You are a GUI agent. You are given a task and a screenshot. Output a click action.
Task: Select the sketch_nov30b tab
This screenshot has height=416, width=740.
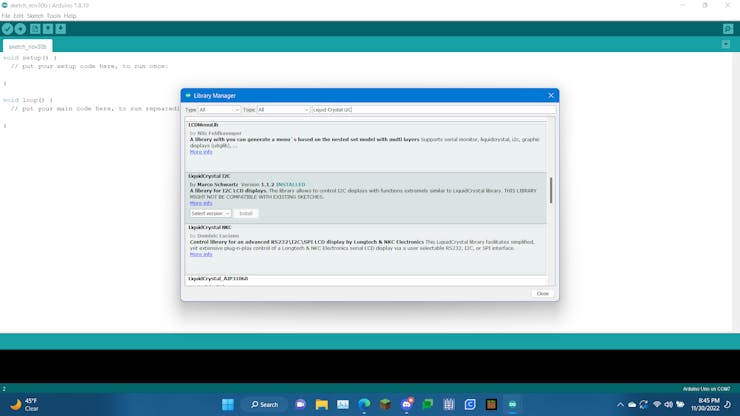pos(27,46)
